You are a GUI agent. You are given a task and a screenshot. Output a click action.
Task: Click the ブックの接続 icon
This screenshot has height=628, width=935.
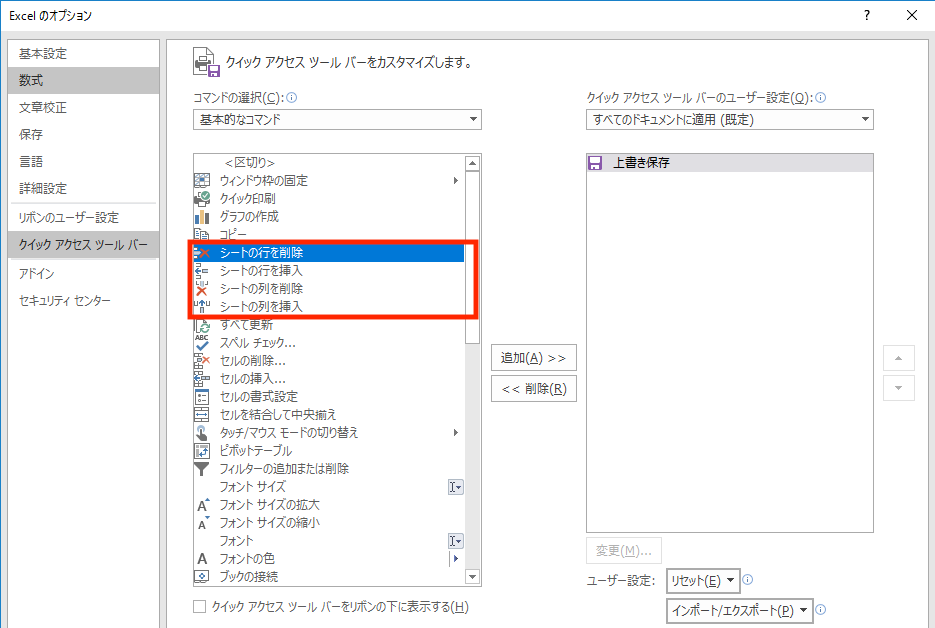[x=202, y=577]
